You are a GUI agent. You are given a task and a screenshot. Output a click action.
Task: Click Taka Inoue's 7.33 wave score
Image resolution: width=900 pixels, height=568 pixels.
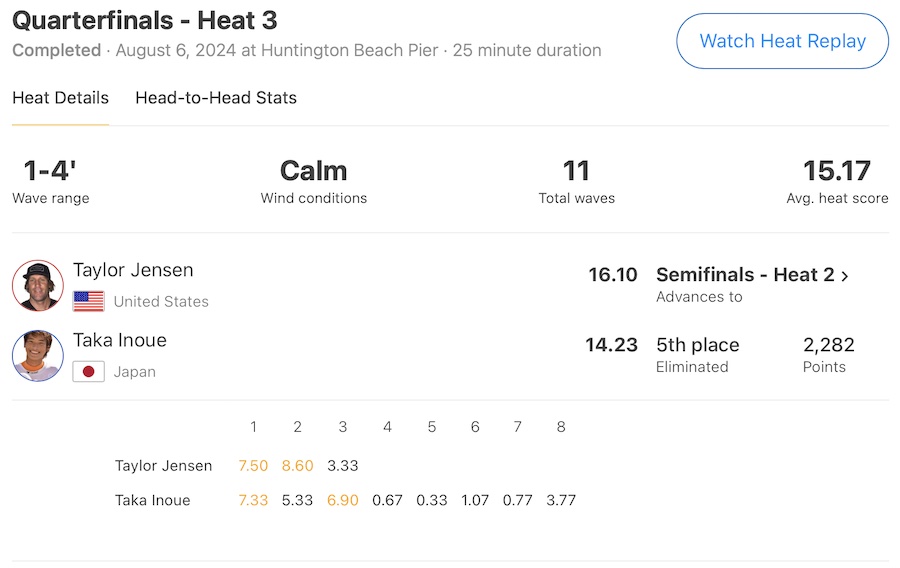click(253, 500)
